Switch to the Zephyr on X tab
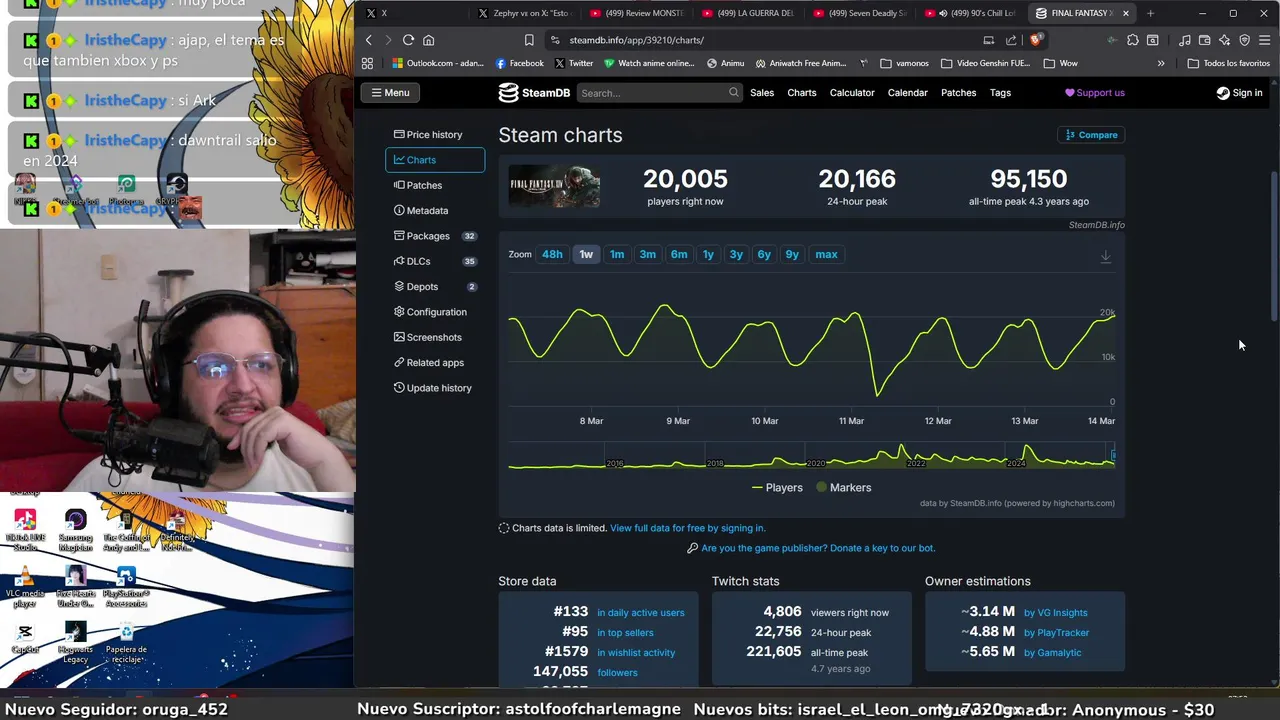 pos(523,13)
